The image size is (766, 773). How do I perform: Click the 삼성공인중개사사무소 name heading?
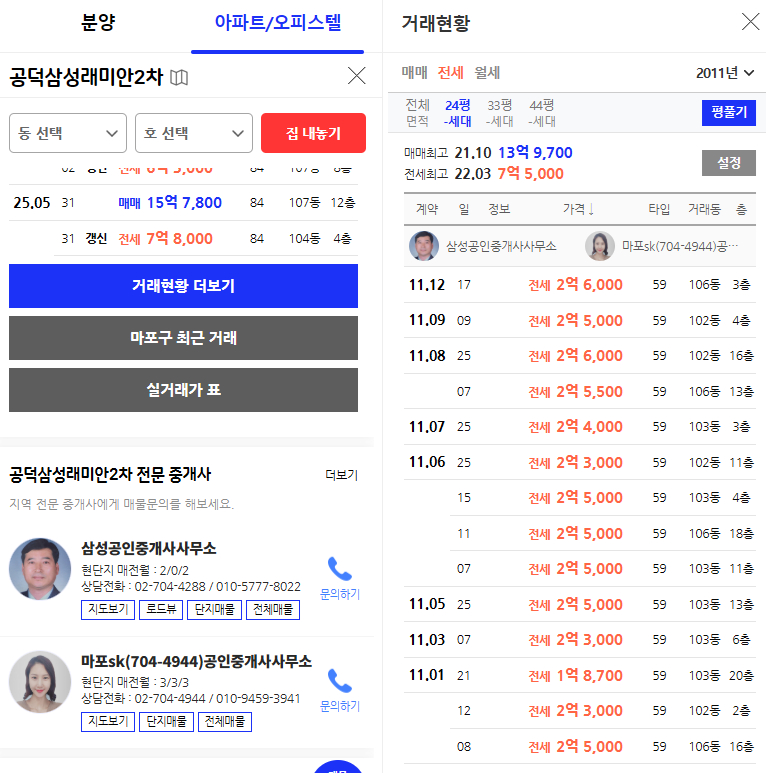tap(148, 548)
